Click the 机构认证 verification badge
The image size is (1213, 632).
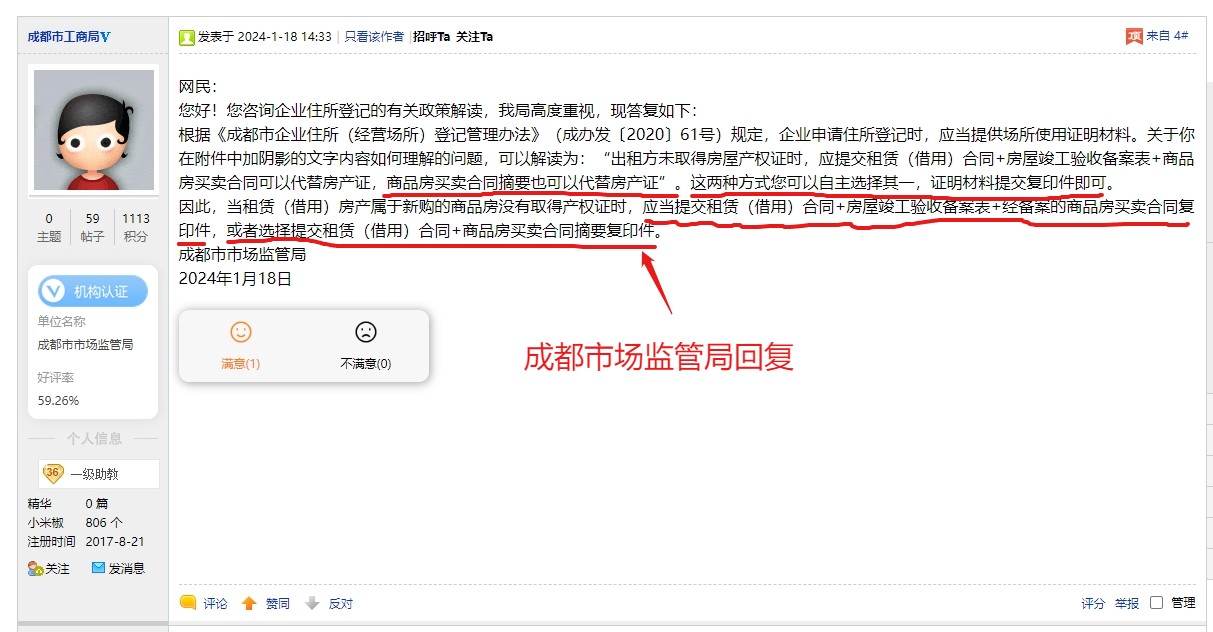click(93, 291)
